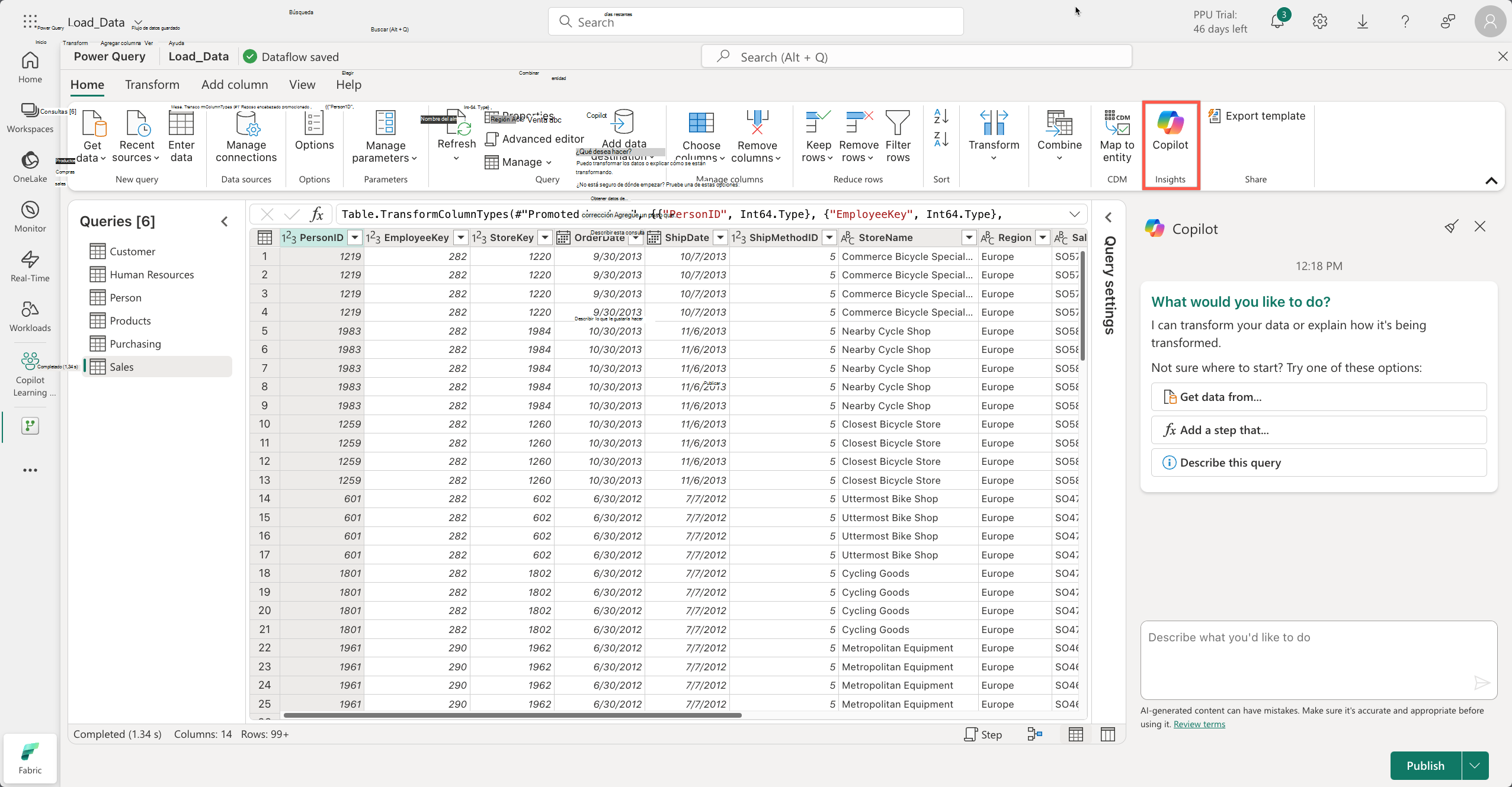Choose Copilot's Get data from option

pos(1318,397)
